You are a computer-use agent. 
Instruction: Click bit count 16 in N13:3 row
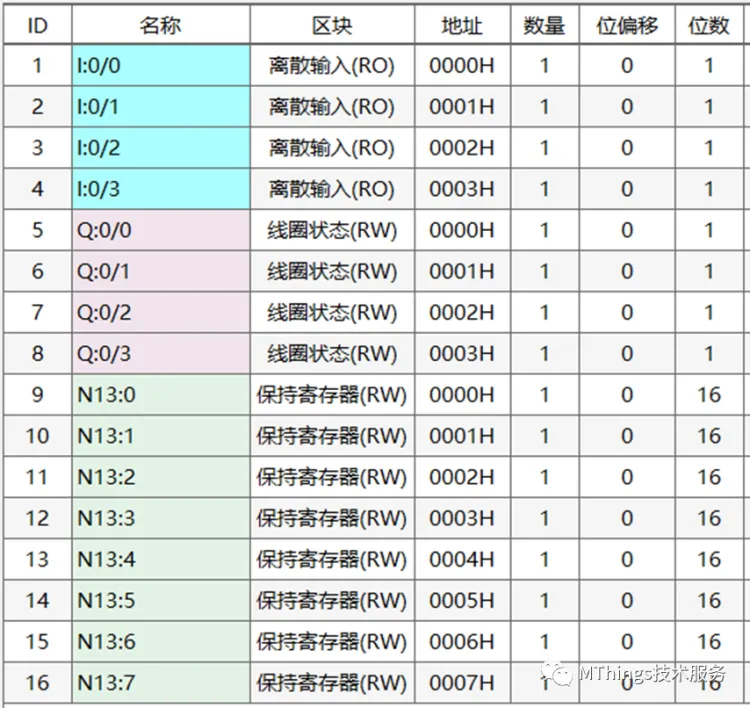(709, 518)
